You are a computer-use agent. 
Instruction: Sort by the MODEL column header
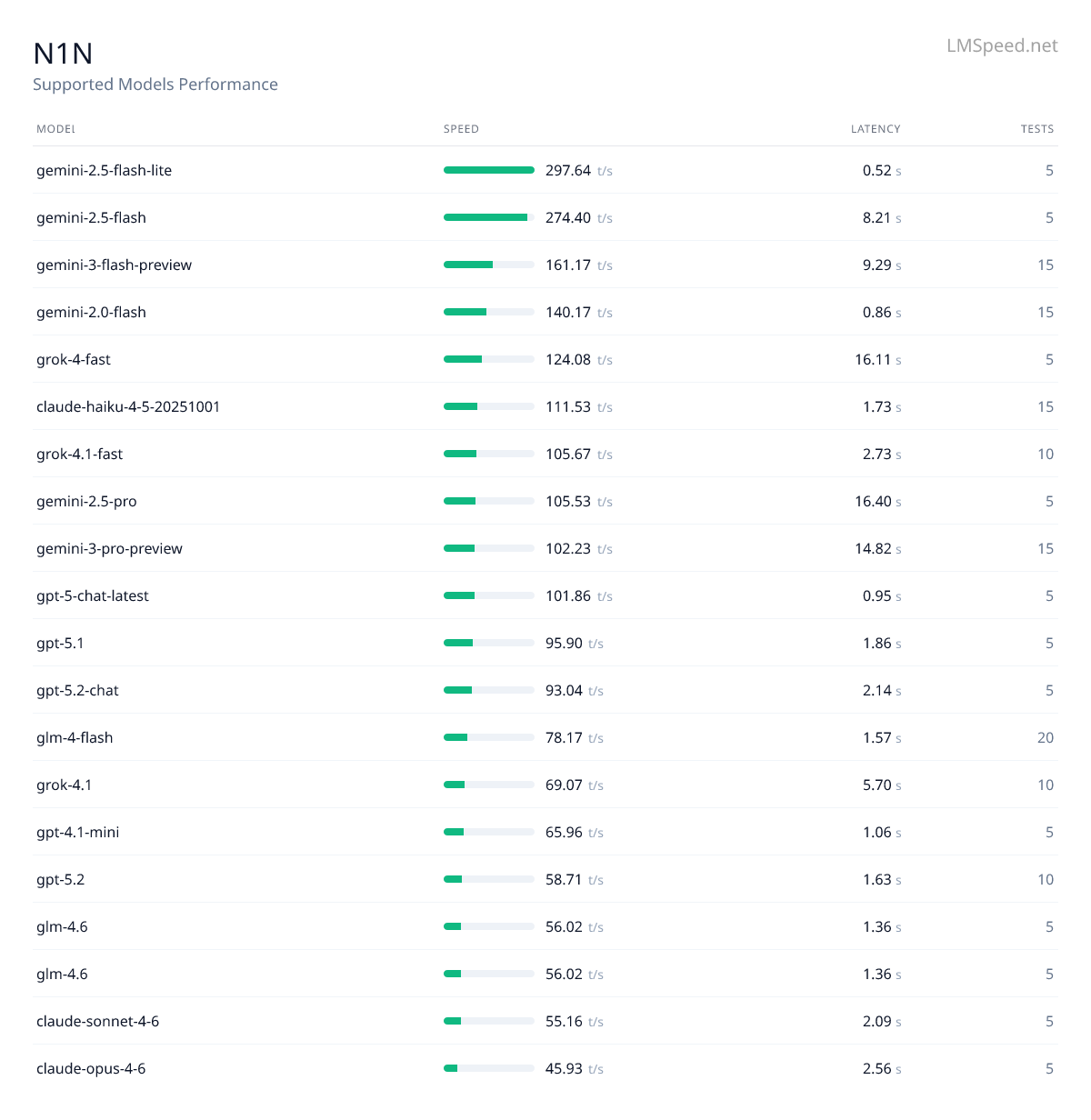pos(55,129)
